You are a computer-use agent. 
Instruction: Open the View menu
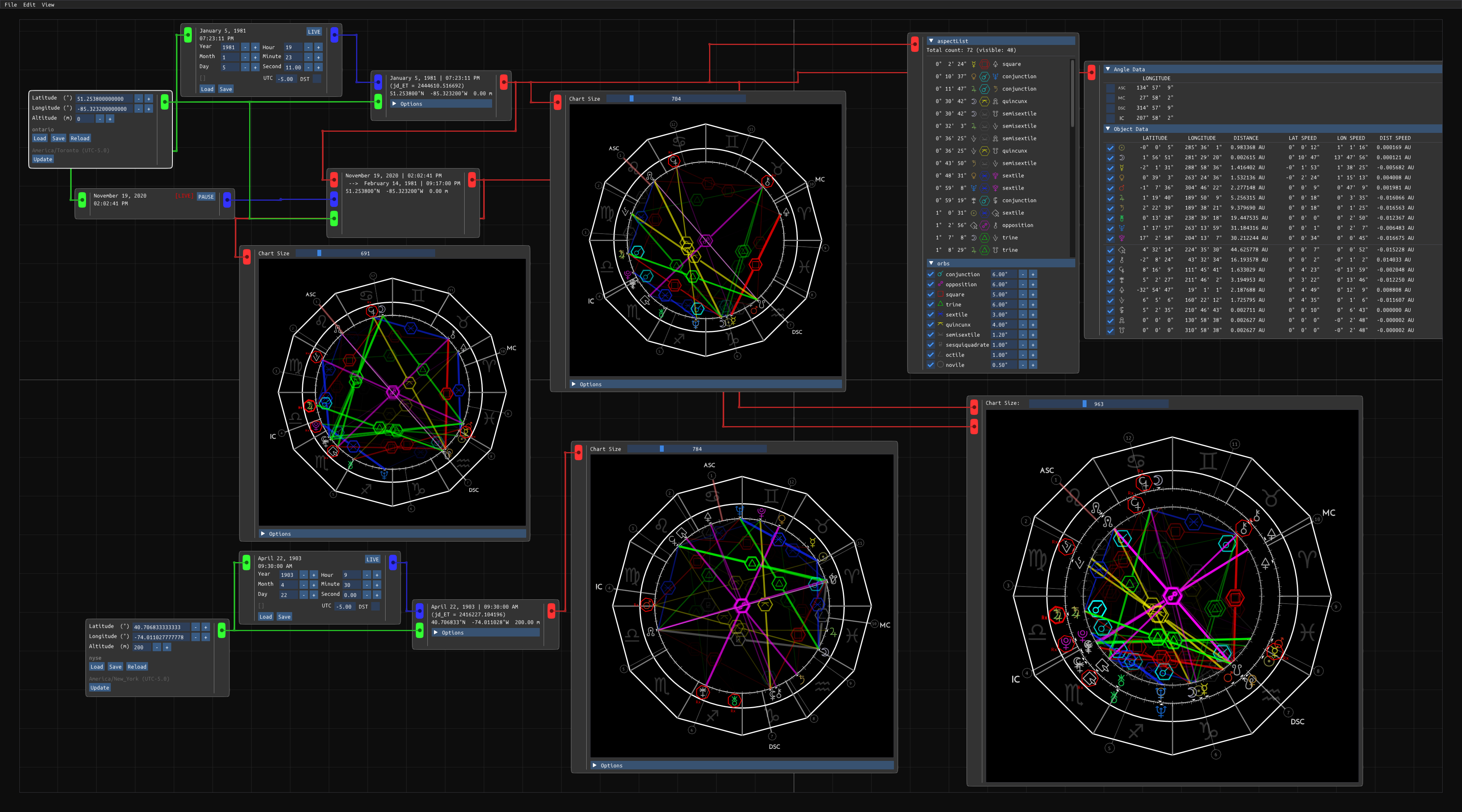pos(48,5)
